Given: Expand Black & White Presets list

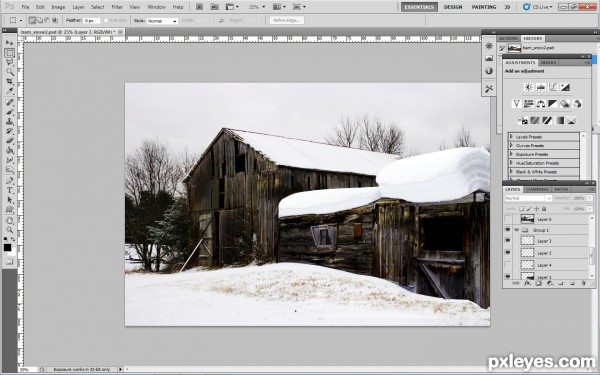Looking at the screenshot, I should pos(511,172).
